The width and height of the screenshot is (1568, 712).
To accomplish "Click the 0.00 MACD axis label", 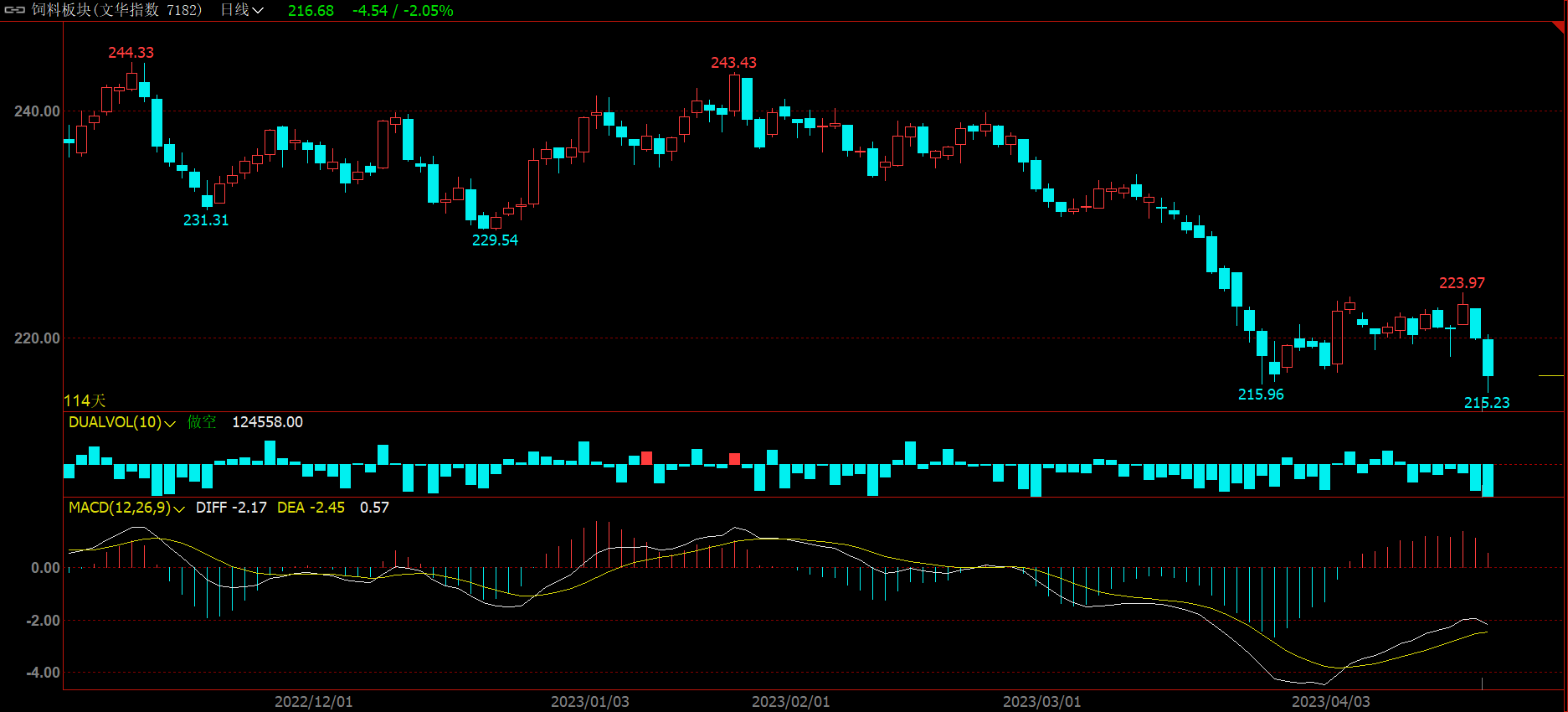I will click(45, 568).
